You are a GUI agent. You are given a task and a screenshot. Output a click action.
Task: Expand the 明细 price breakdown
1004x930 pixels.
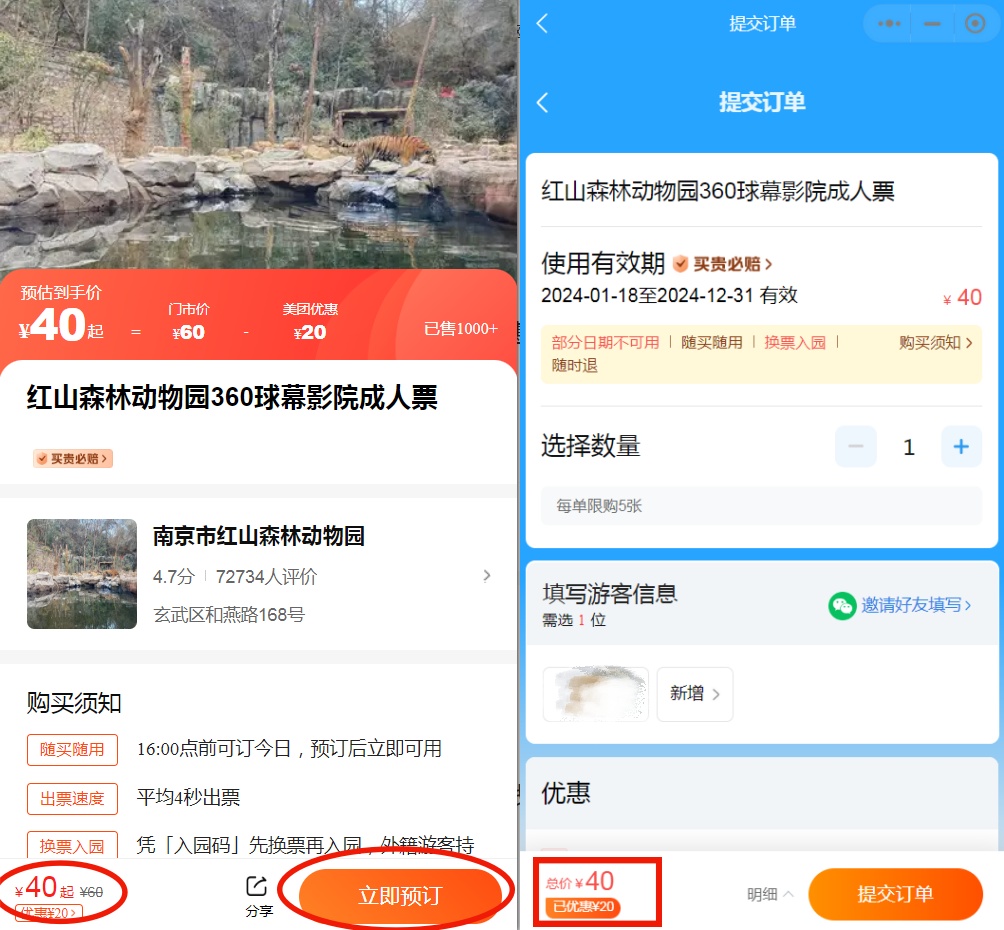tap(770, 894)
